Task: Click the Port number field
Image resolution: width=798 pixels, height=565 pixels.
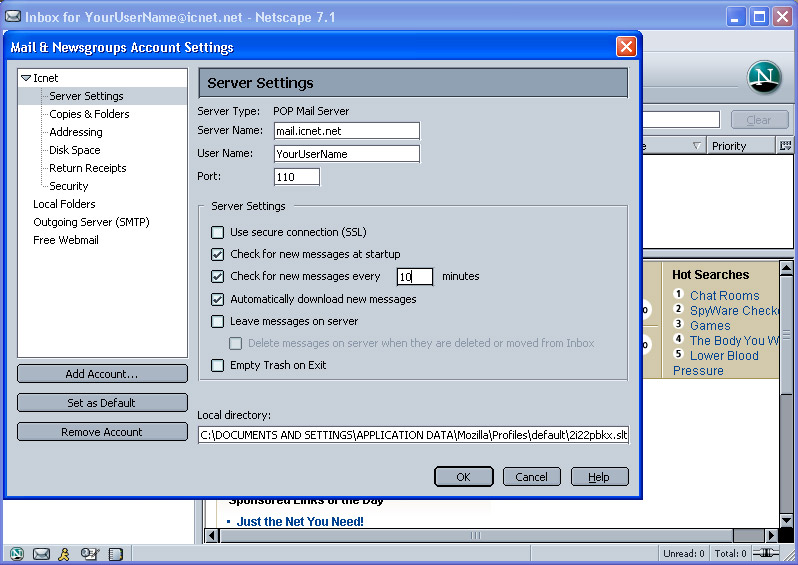Action: pyautogui.click(x=297, y=177)
